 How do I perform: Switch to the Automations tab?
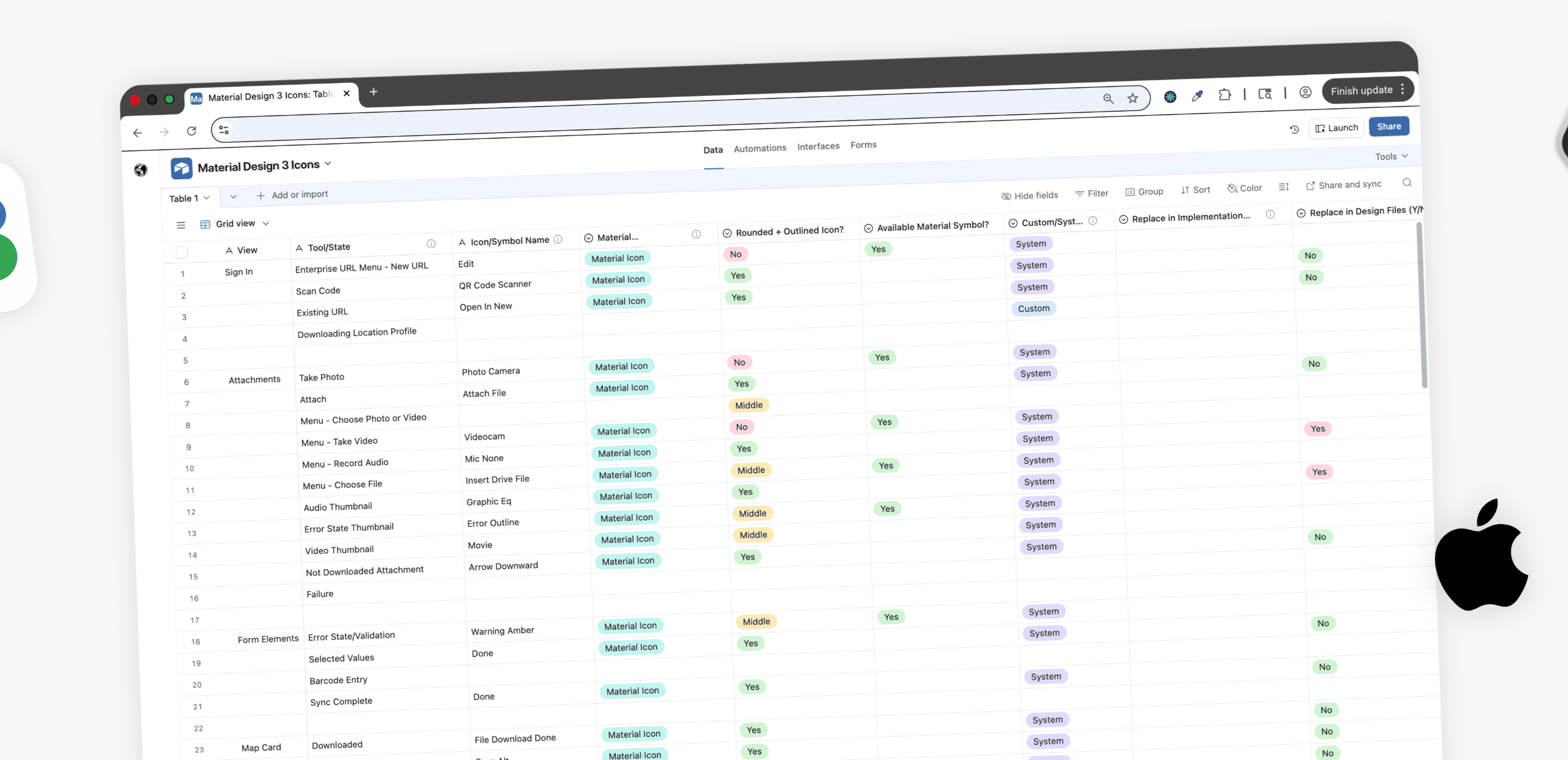(x=760, y=148)
